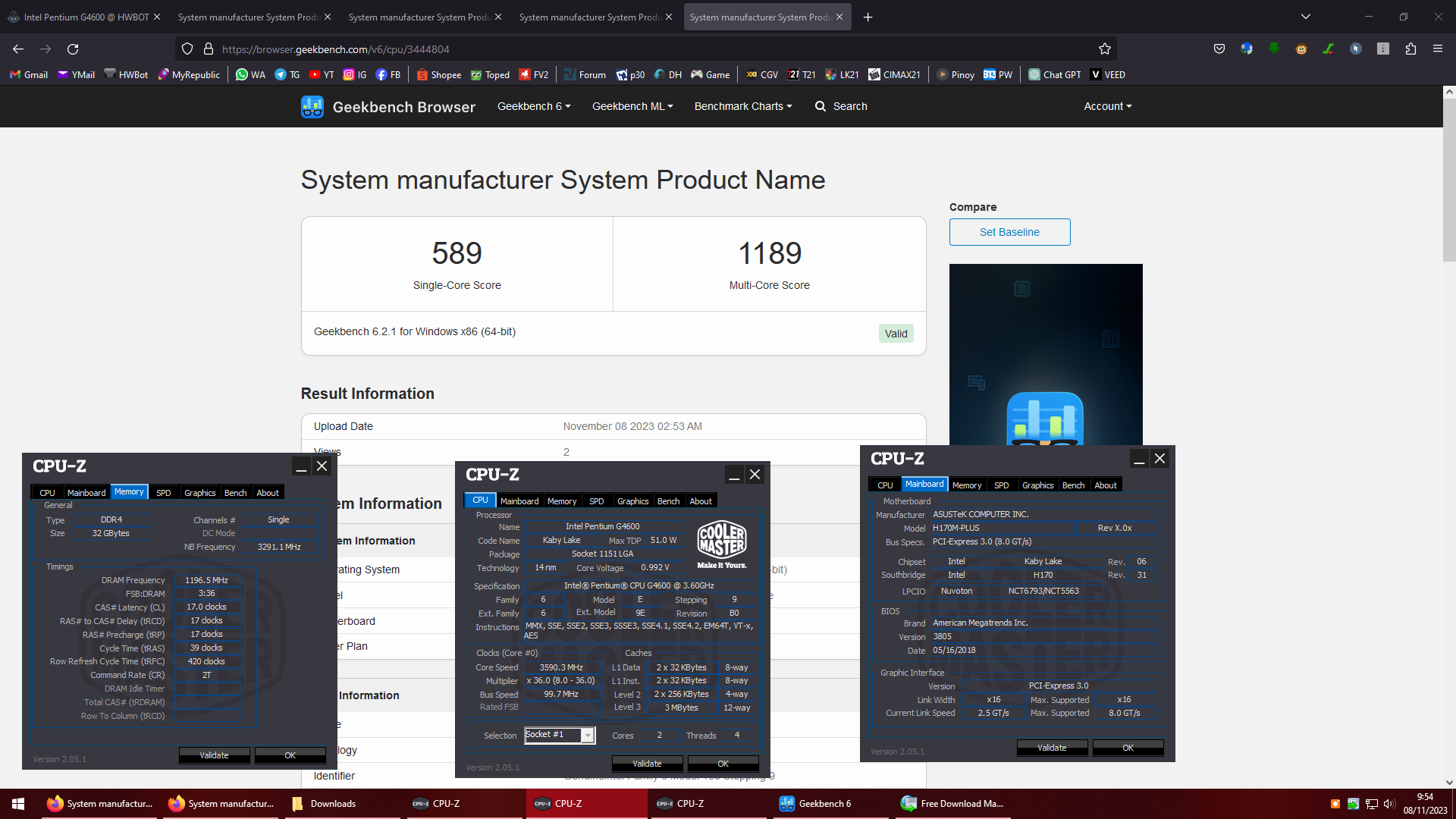Click the Firefox back arrow icon

(18, 49)
